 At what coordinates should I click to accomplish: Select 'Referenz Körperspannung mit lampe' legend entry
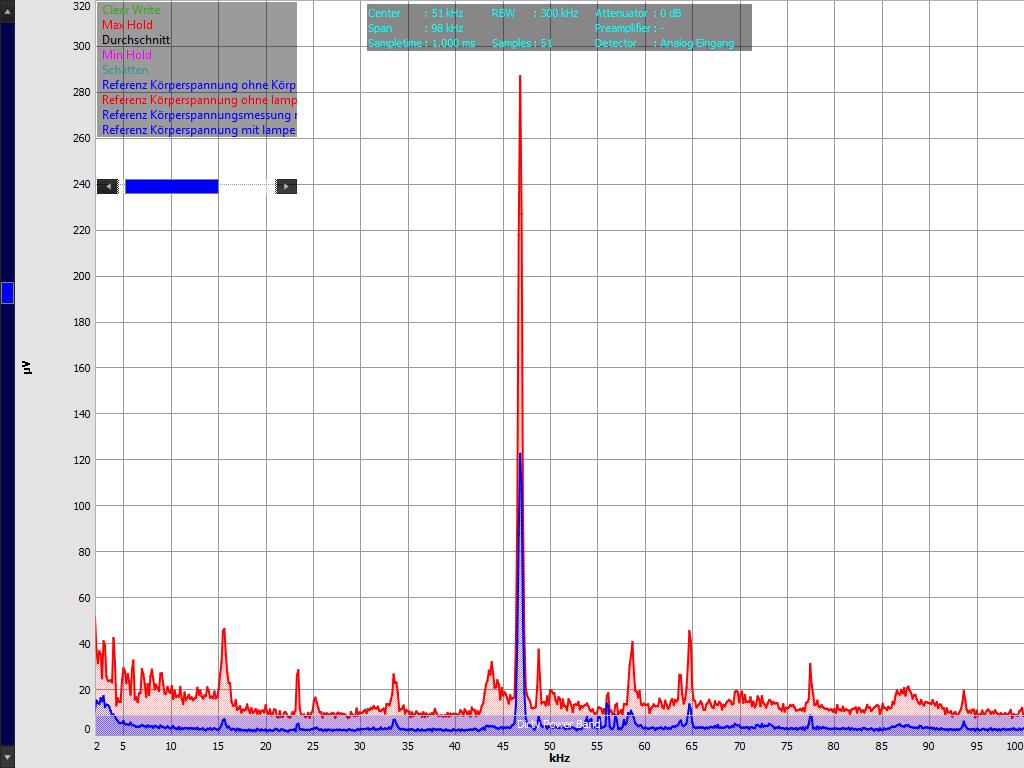tap(199, 130)
